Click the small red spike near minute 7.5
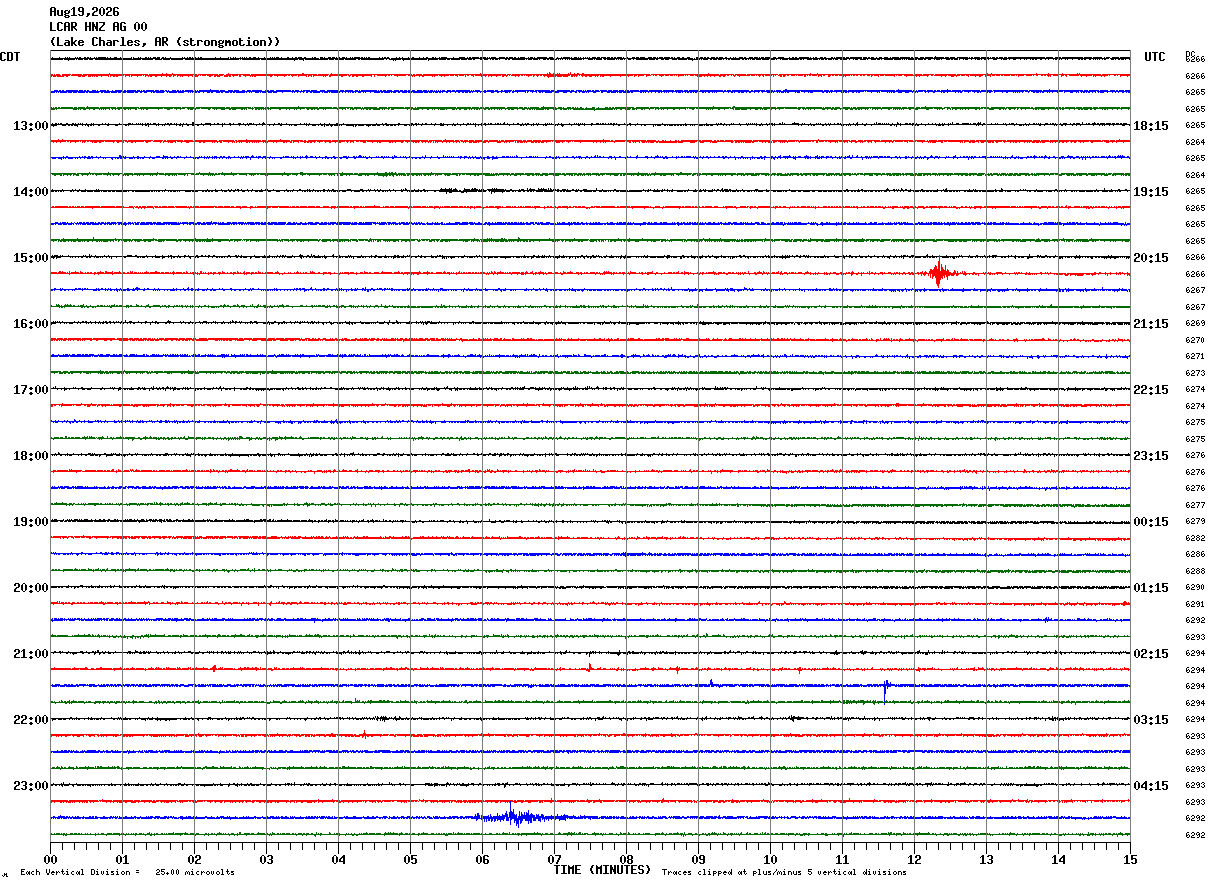Screen dimensions: 1210x886 (590, 666)
